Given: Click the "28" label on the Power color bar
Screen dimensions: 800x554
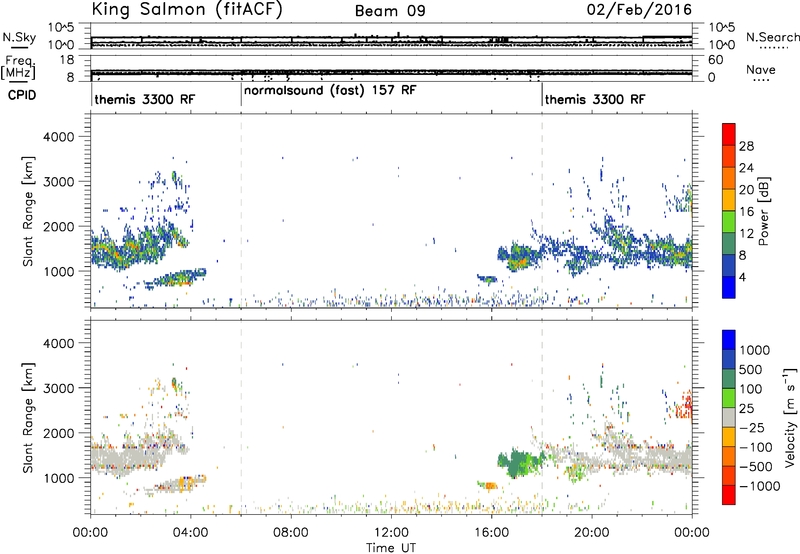Looking at the screenshot, I should [x=746, y=146].
